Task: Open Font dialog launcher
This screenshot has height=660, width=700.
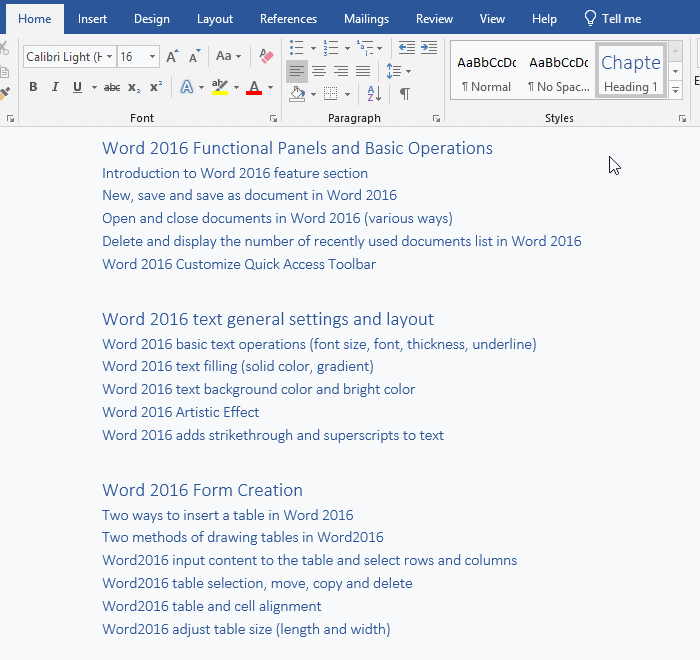Action: [x=273, y=118]
